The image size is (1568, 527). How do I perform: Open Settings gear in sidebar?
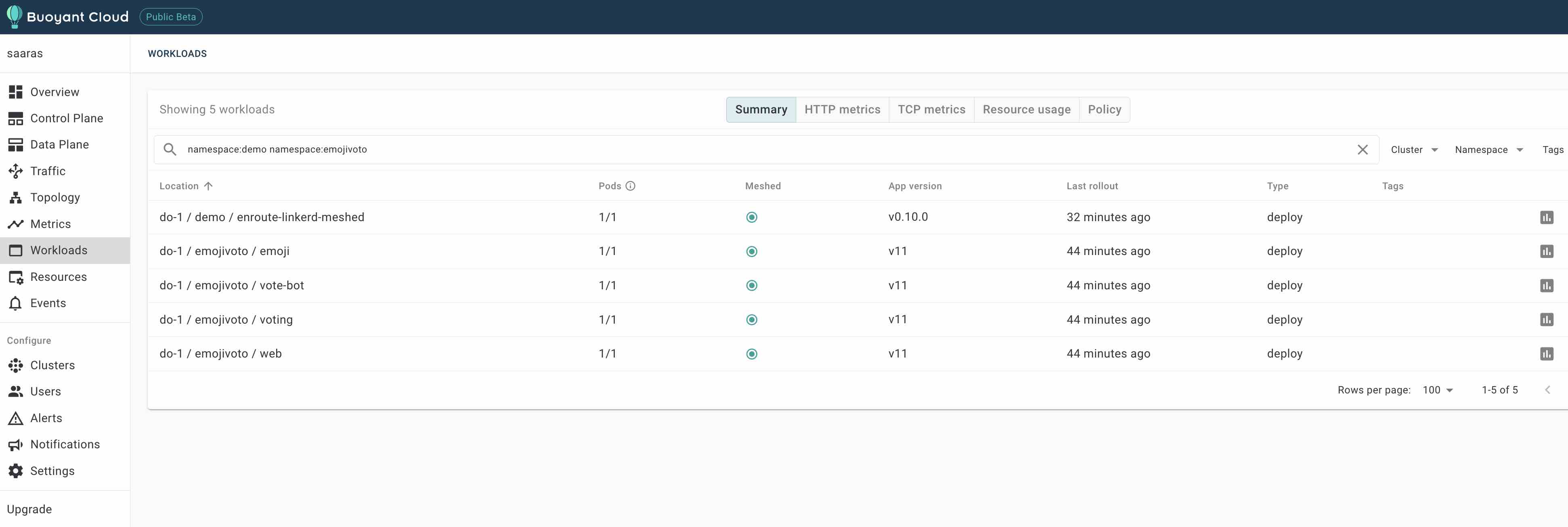(x=16, y=471)
